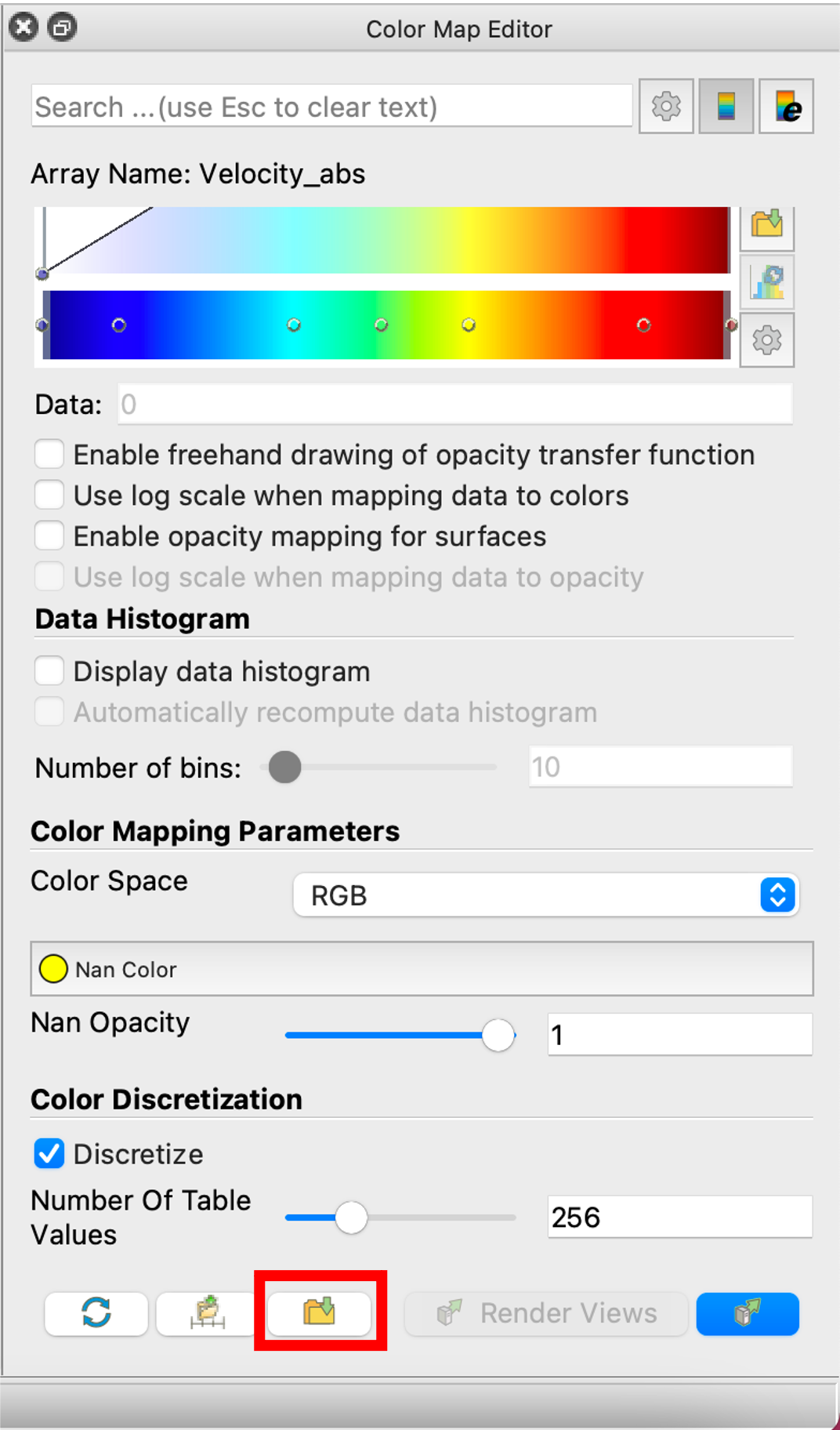Enable log scale for mapping data to colors
Viewport: 840px width, 1430px height.
pos(49,495)
